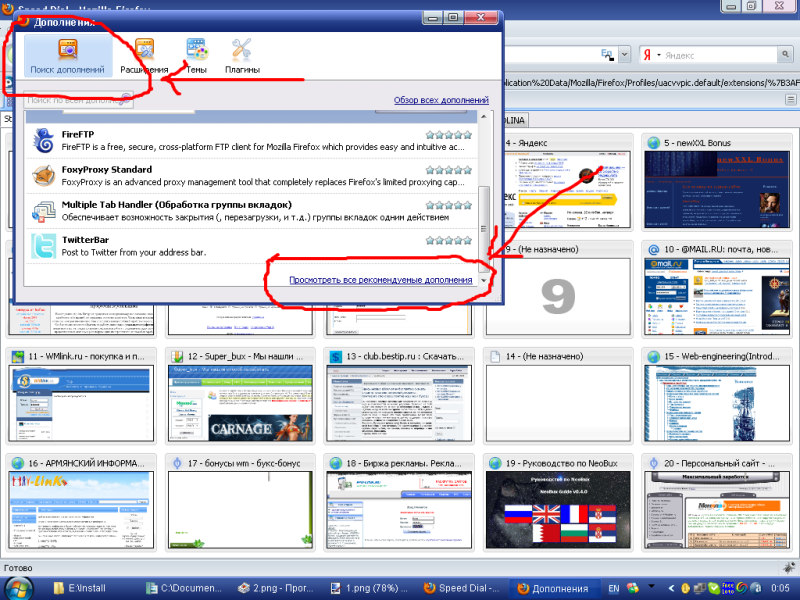This screenshot has width=800, height=600.
Task: Click FireFTP star rating
Action: click(449, 135)
